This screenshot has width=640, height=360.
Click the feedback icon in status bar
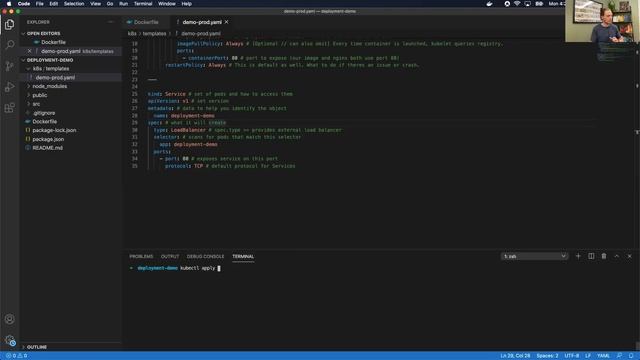[x=619, y=356]
